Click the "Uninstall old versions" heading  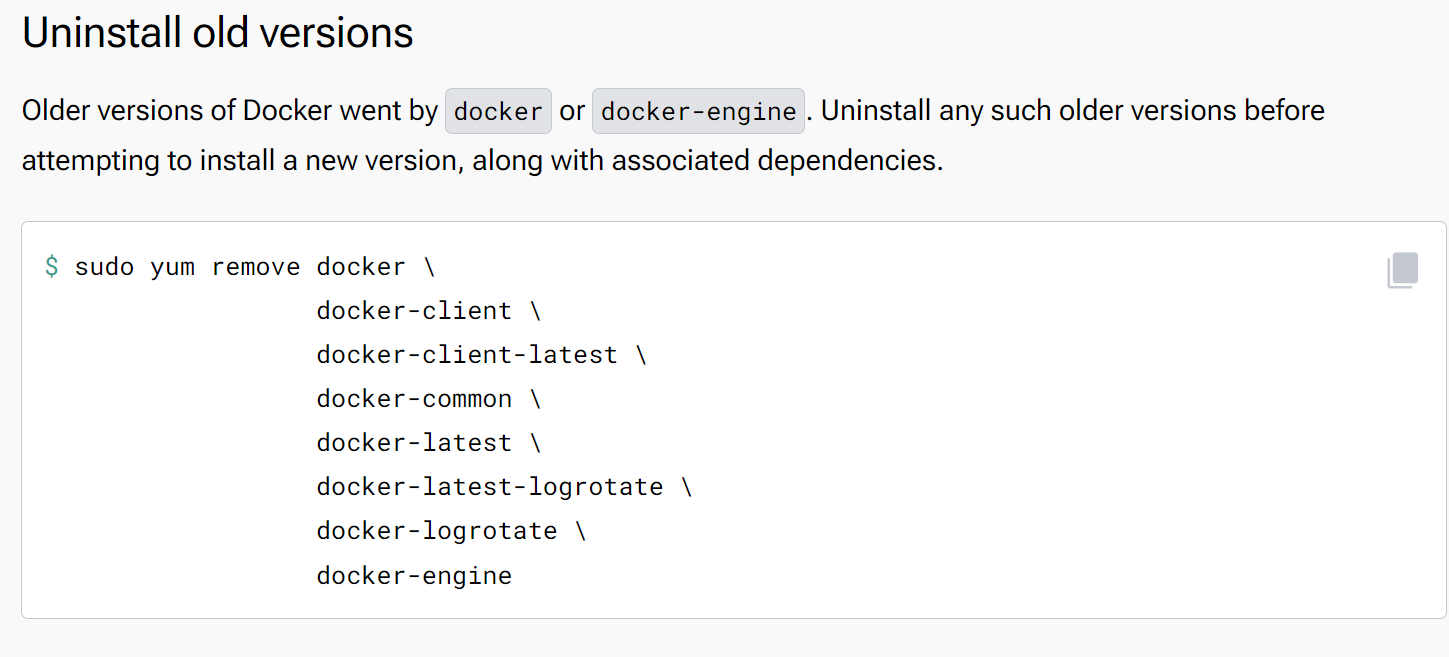click(217, 33)
